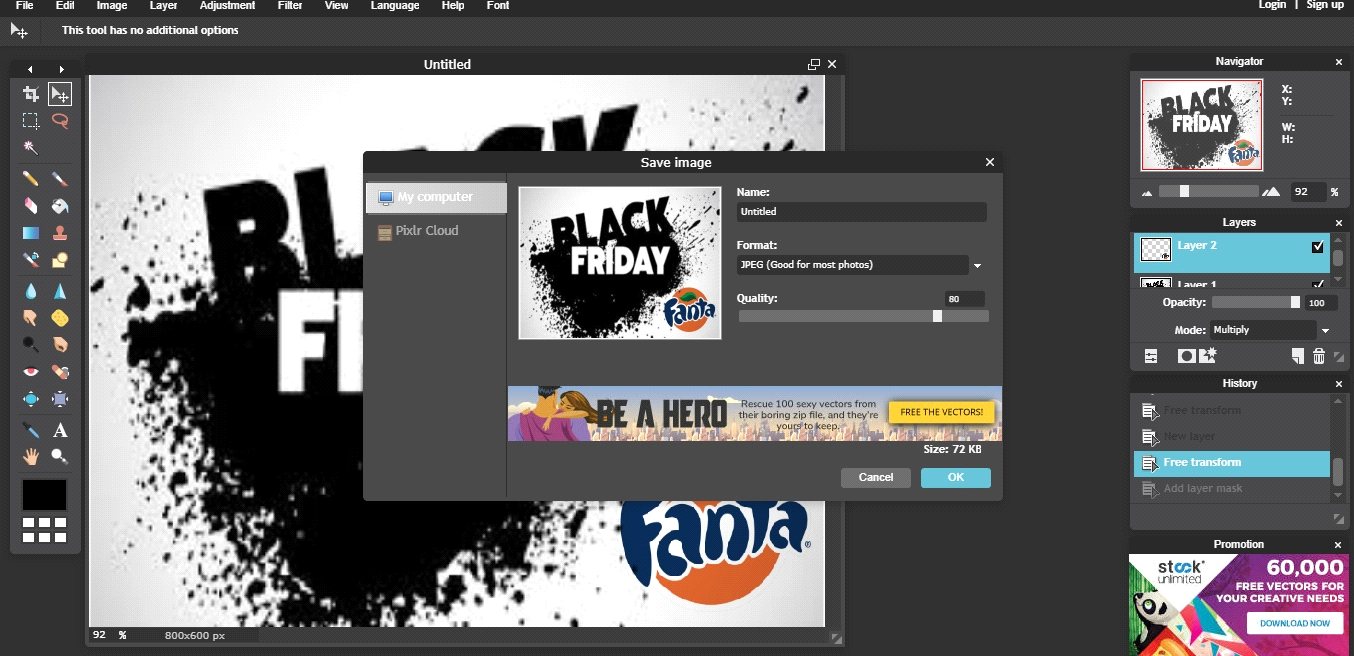Pick the Blur tool

(x=31, y=291)
